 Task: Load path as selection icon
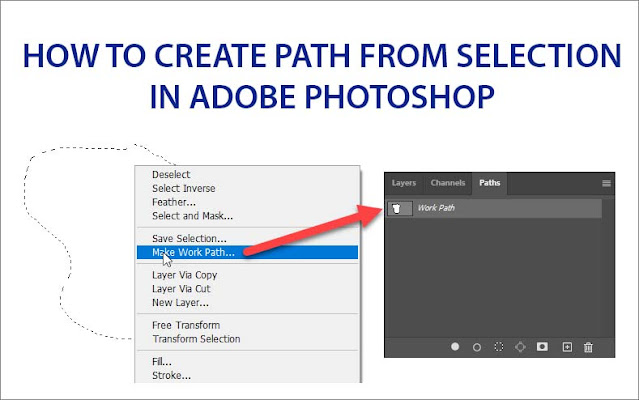tap(499, 347)
